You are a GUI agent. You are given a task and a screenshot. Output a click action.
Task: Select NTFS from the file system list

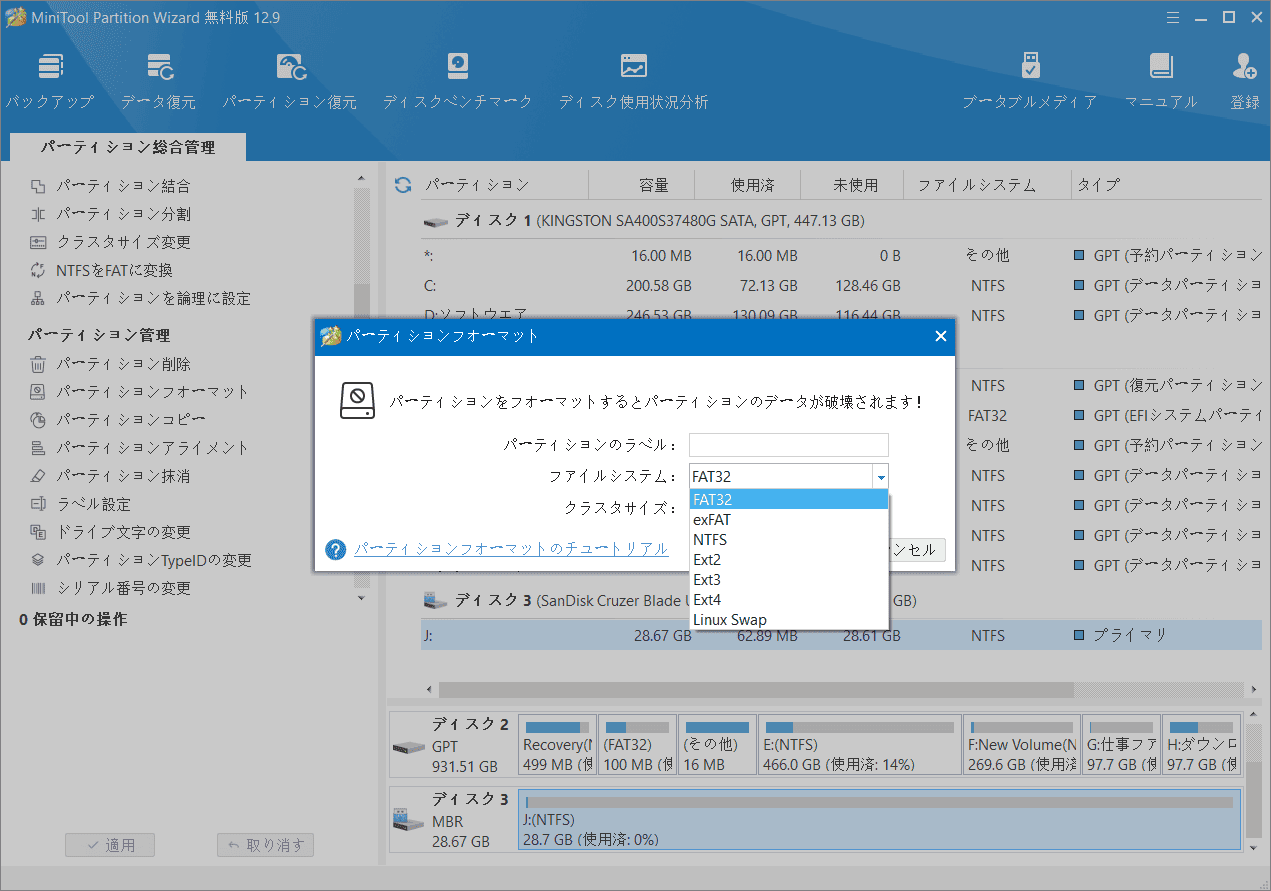pos(789,539)
